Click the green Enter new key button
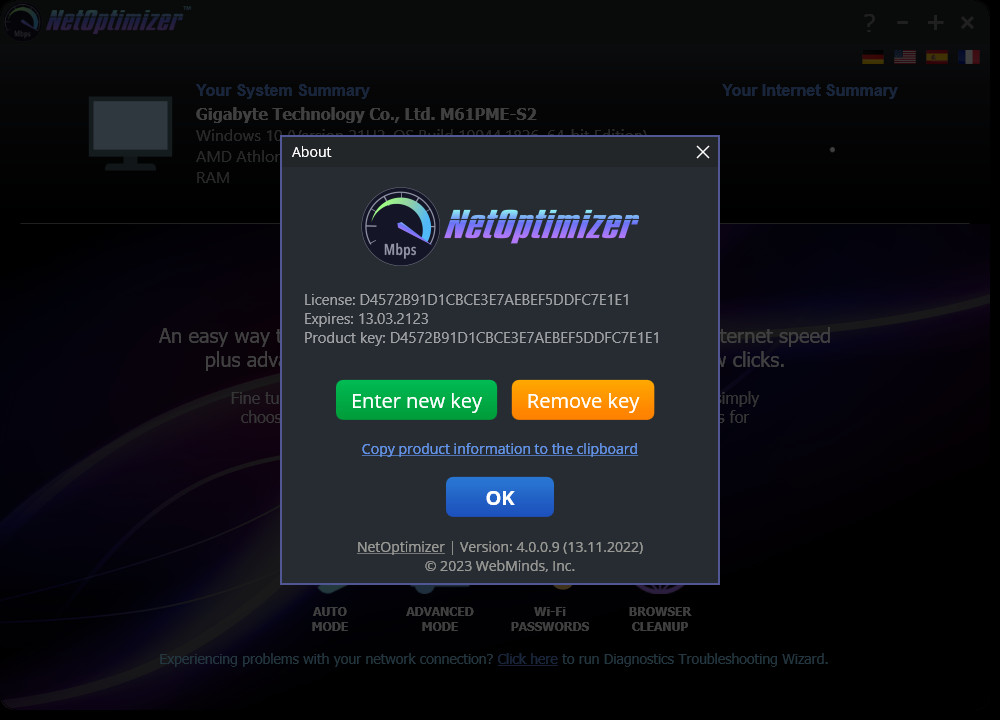The width and height of the screenshot is (1000, 720). point(416,400)
